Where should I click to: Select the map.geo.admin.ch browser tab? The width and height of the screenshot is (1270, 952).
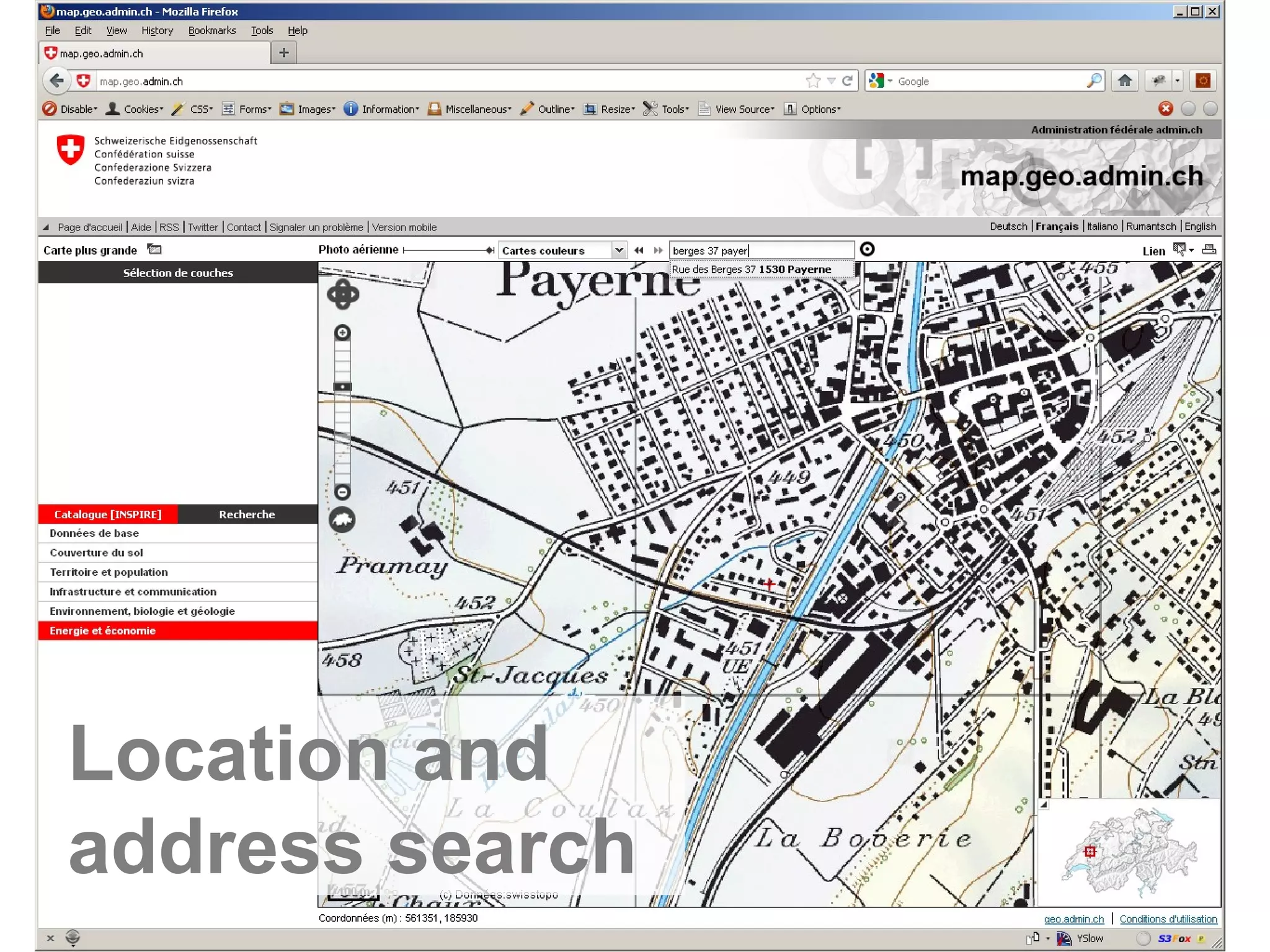[x=155, y=53]
